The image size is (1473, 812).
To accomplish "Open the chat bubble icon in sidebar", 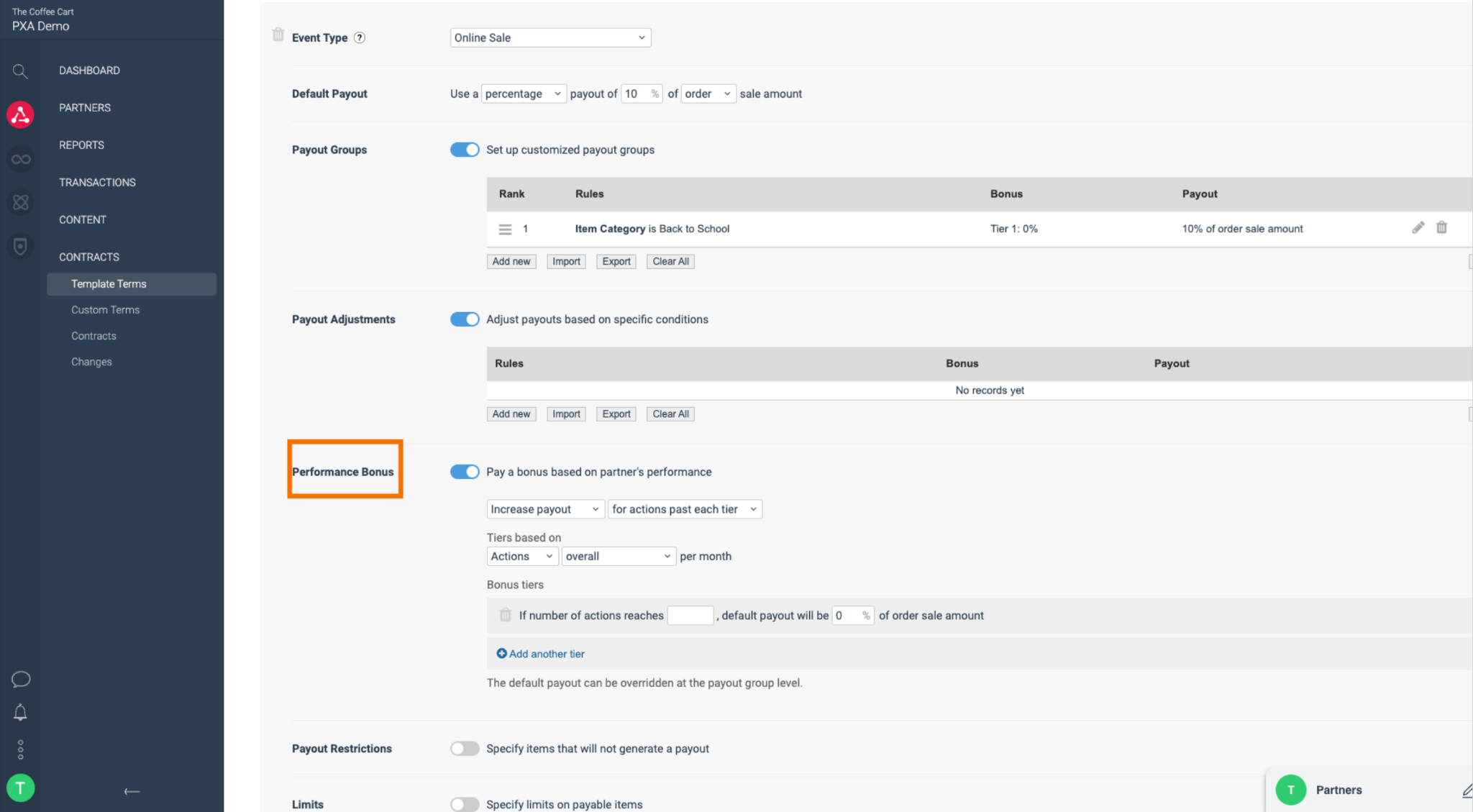I will [21, 679].
